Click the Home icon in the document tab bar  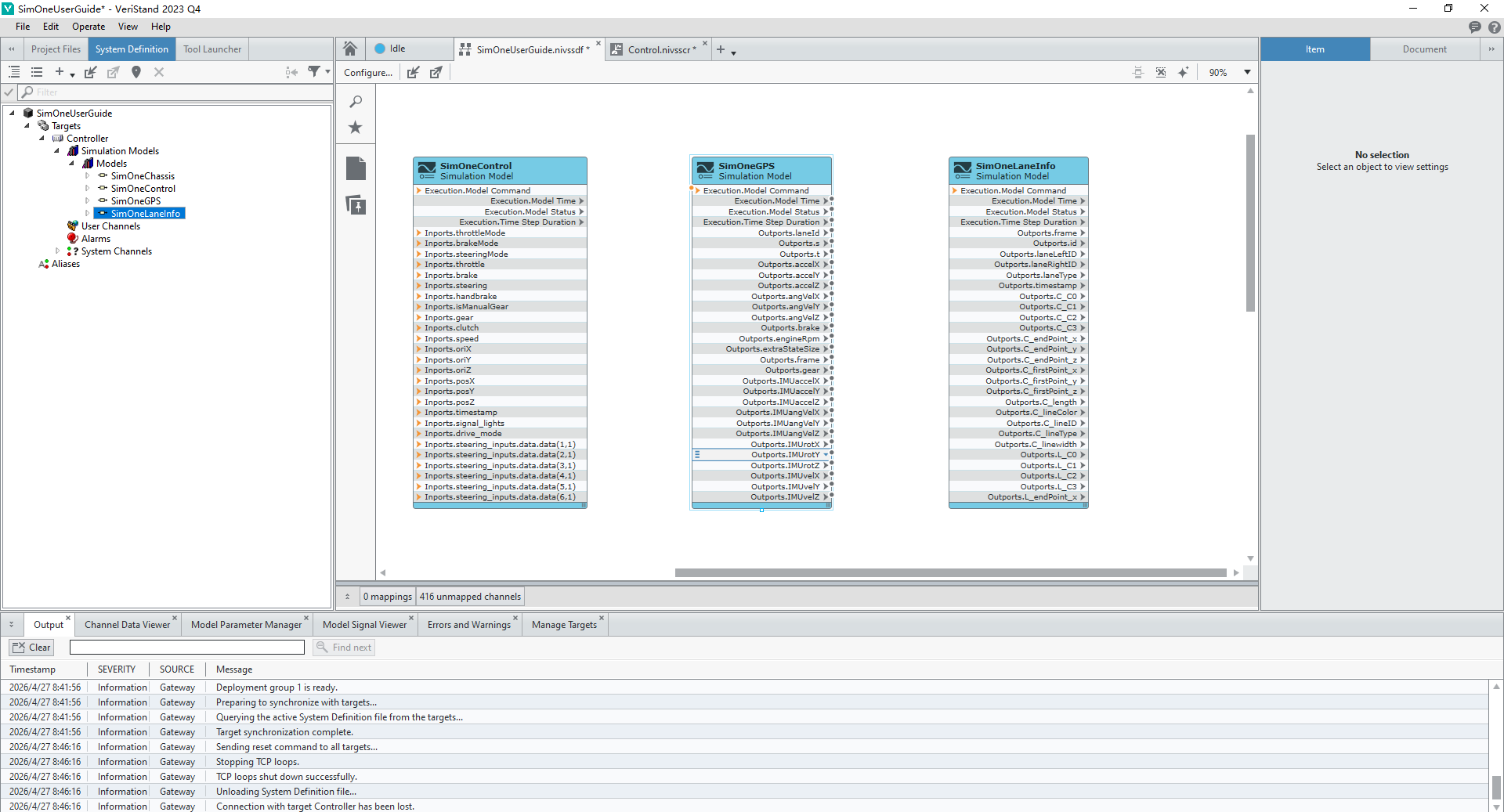pyautogui.click(x=350, y=49)
